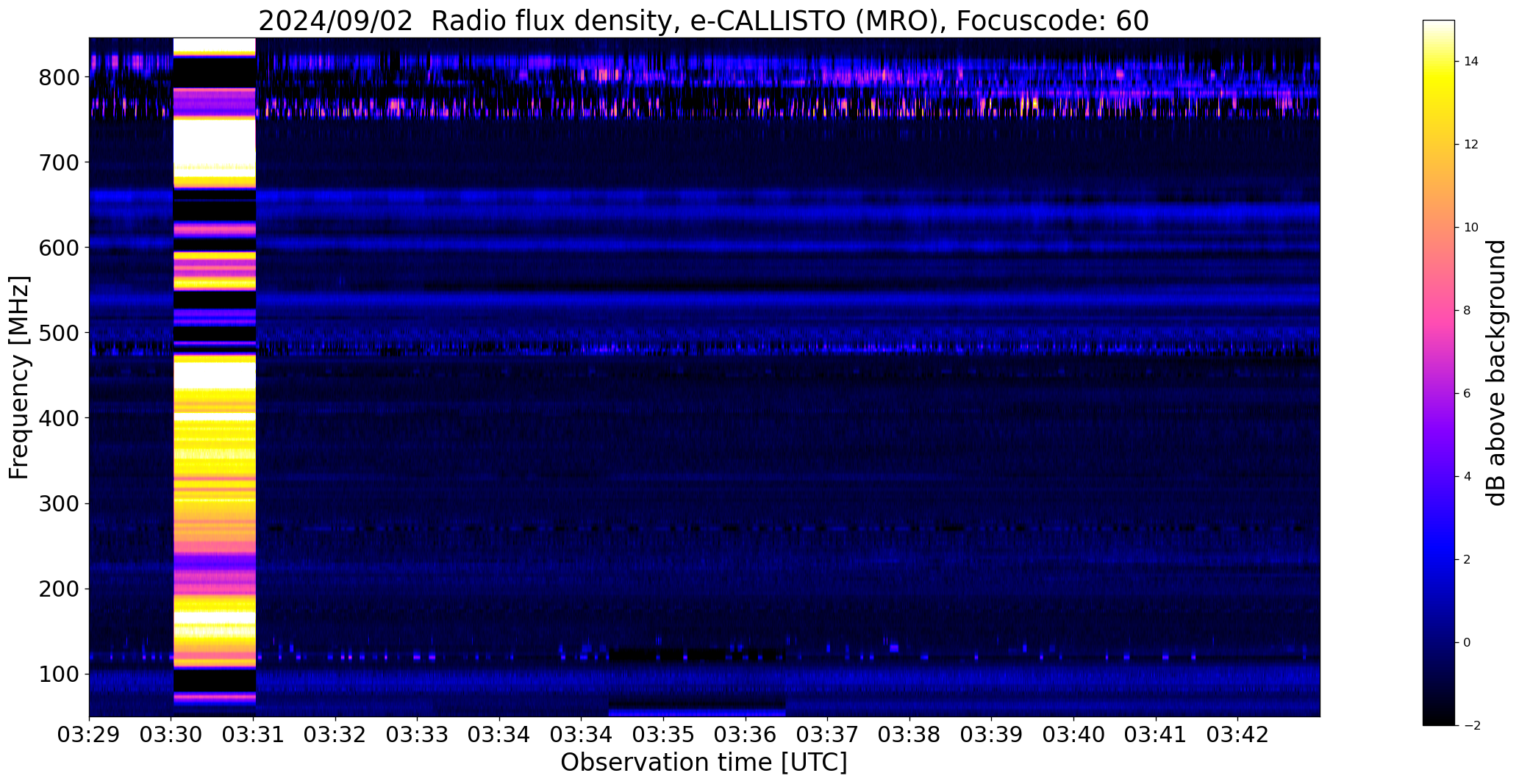Click the 03:30 time tick label
The image size is (1519, 784).
[x=171, y=736]
